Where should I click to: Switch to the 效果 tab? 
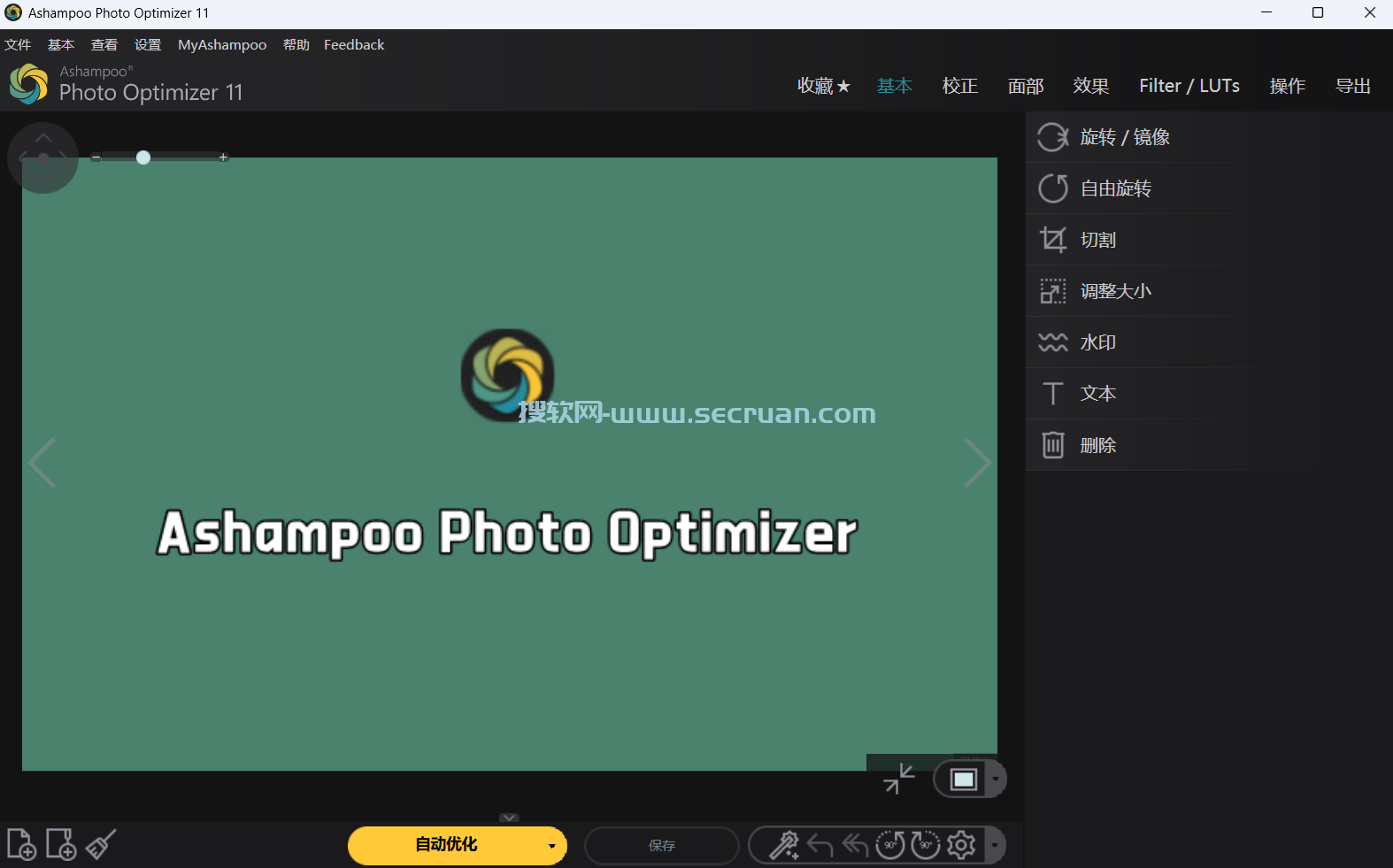pyautogui.click(x=1091, y=86)
